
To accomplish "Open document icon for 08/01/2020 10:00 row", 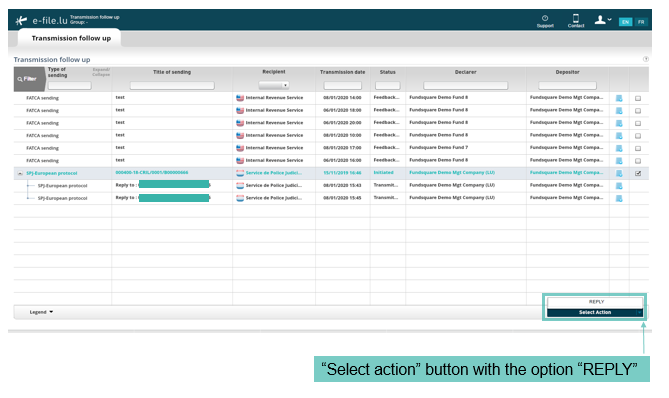I will [619, 136].
